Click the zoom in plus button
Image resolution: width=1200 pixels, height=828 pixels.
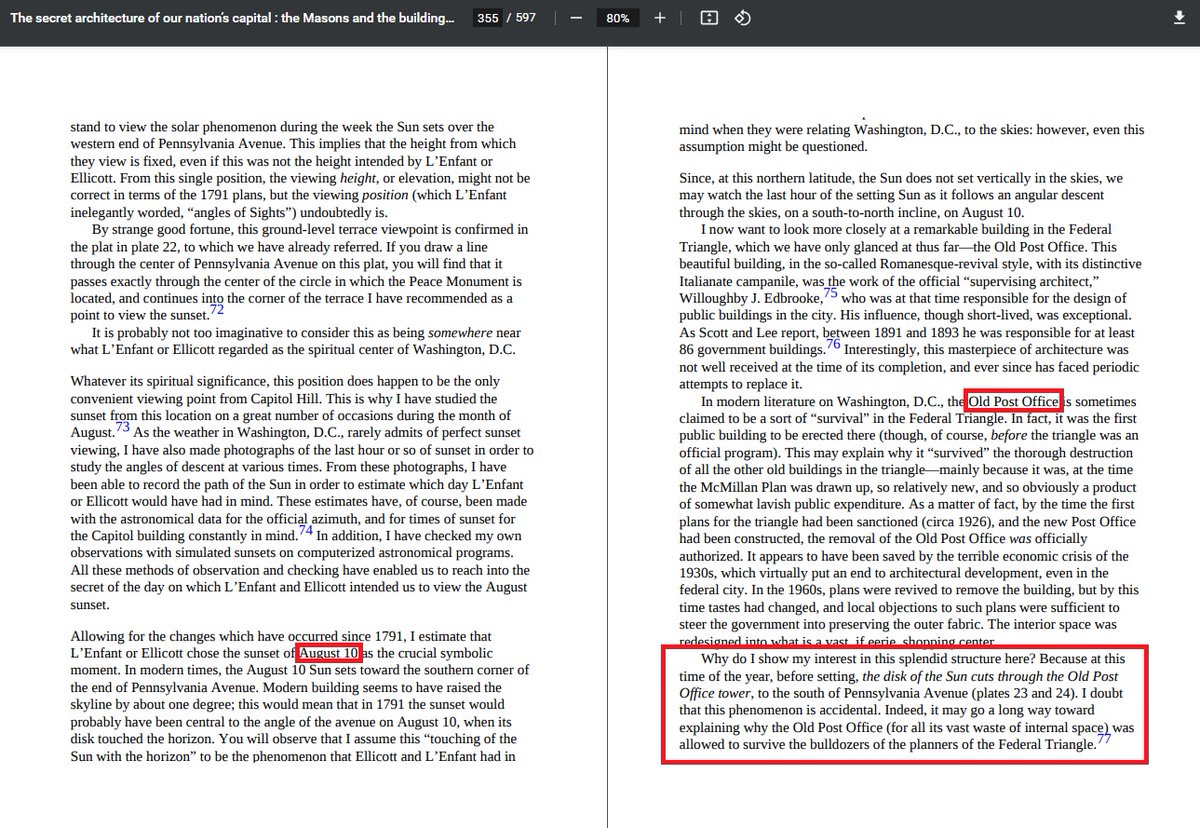pos(660,18)
